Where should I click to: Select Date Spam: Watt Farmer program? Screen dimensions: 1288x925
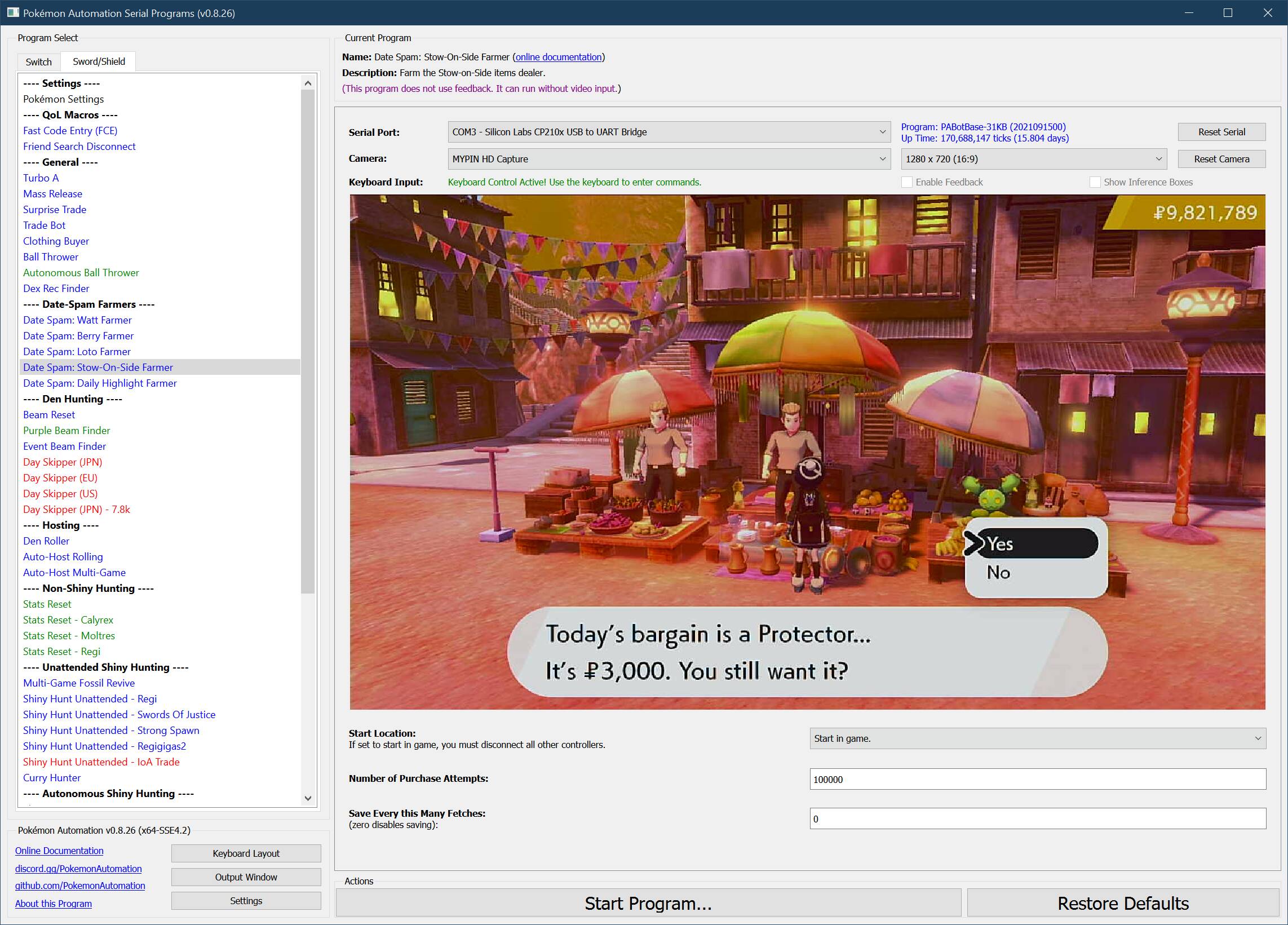(77, 320)
